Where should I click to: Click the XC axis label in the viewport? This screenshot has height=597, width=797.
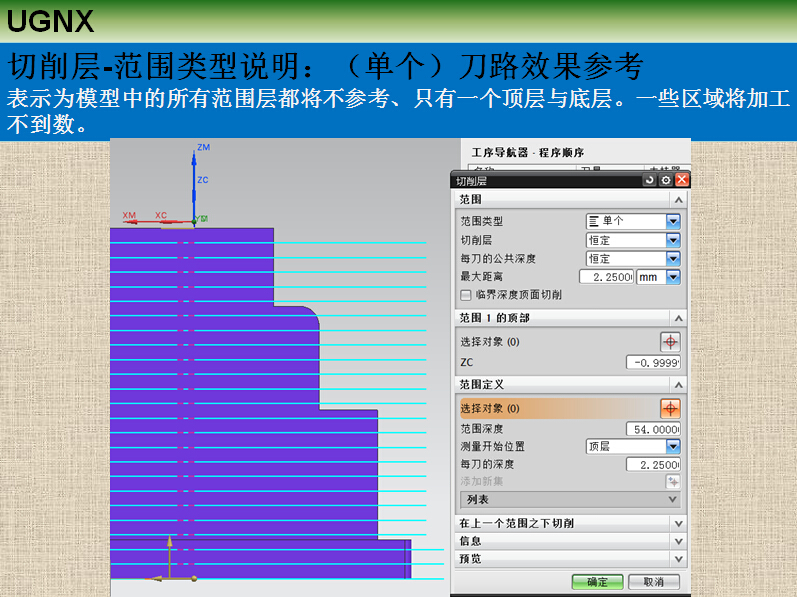coord(161,215)
